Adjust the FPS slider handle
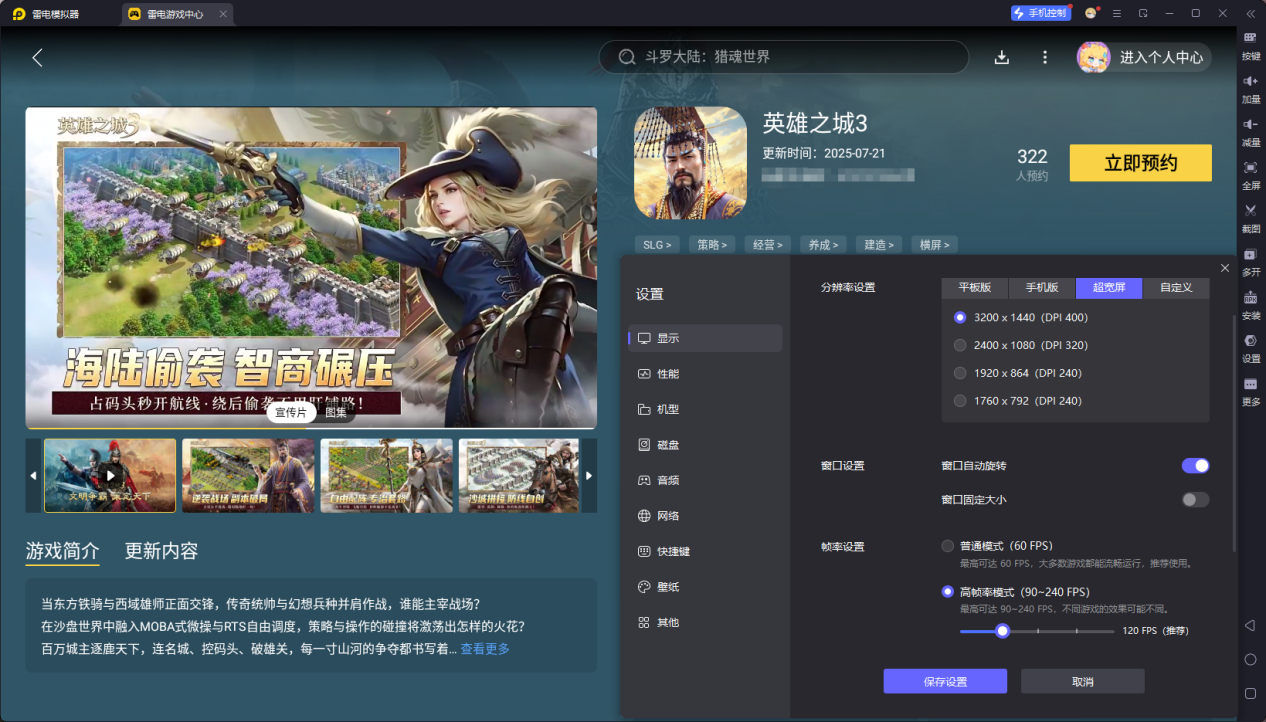This screenshot has width=1266, height=722. pyautogui.click(x=1003, y=631)
